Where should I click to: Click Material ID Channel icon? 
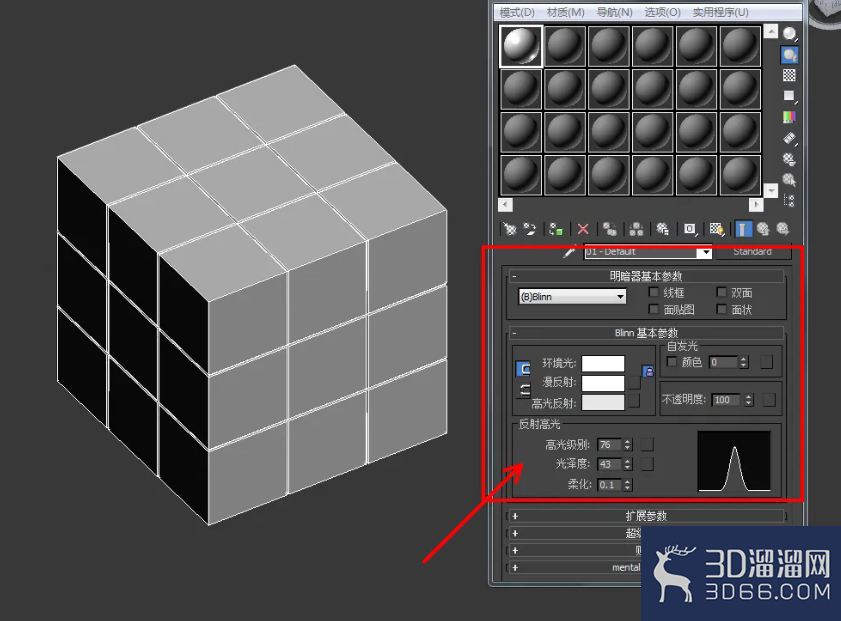tap(690, 230)
